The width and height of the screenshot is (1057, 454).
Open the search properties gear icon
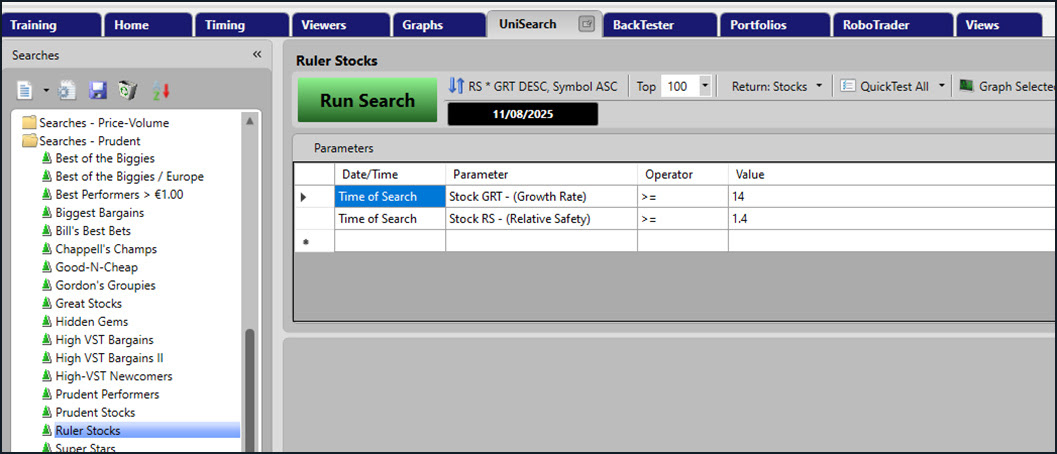click(x=67, y=91)
